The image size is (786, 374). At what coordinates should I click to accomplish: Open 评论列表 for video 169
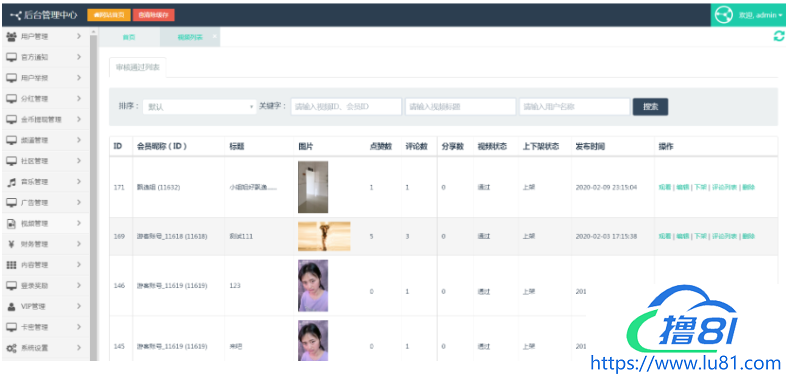[724, 236]
